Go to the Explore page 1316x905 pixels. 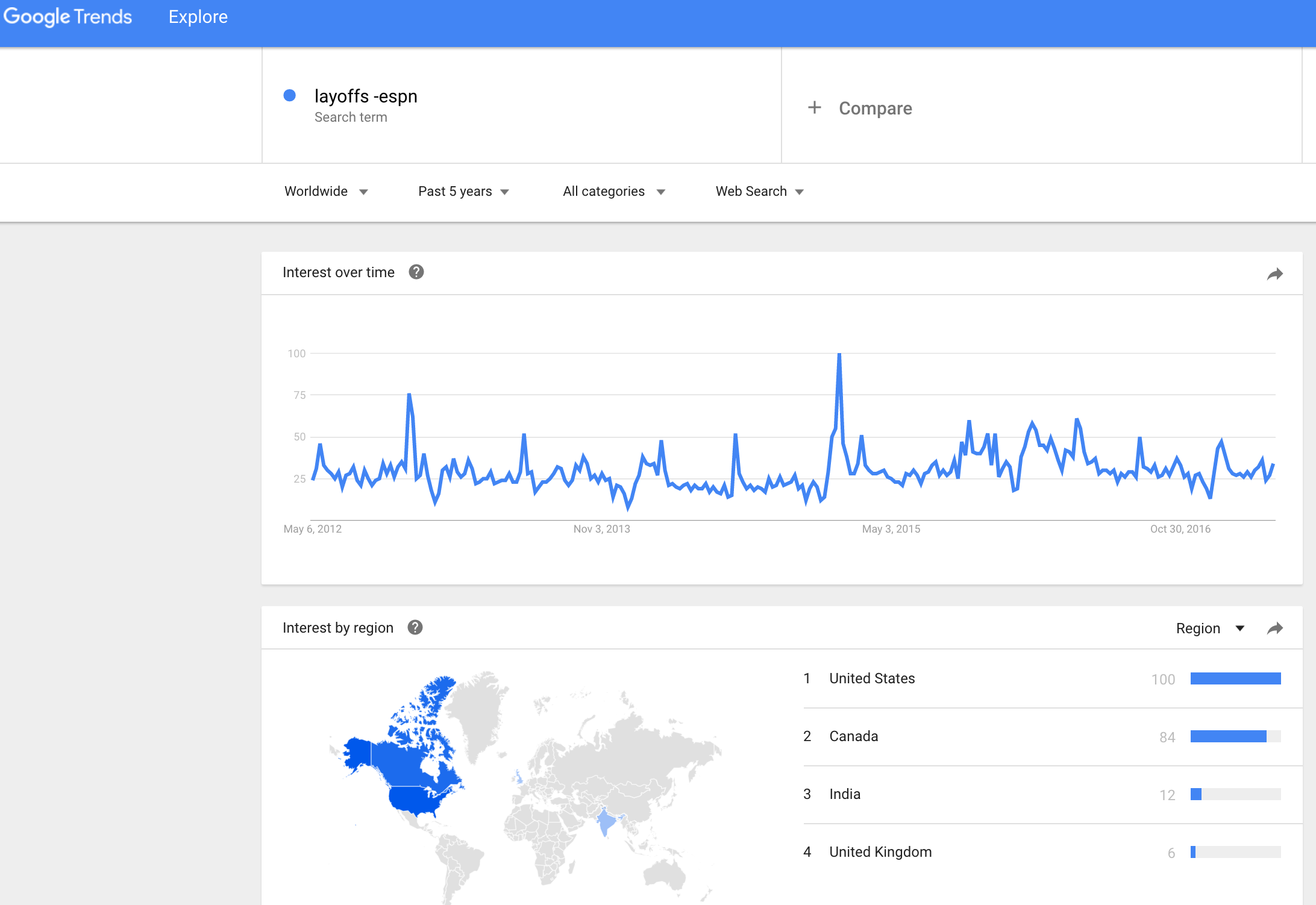(198, 17)
